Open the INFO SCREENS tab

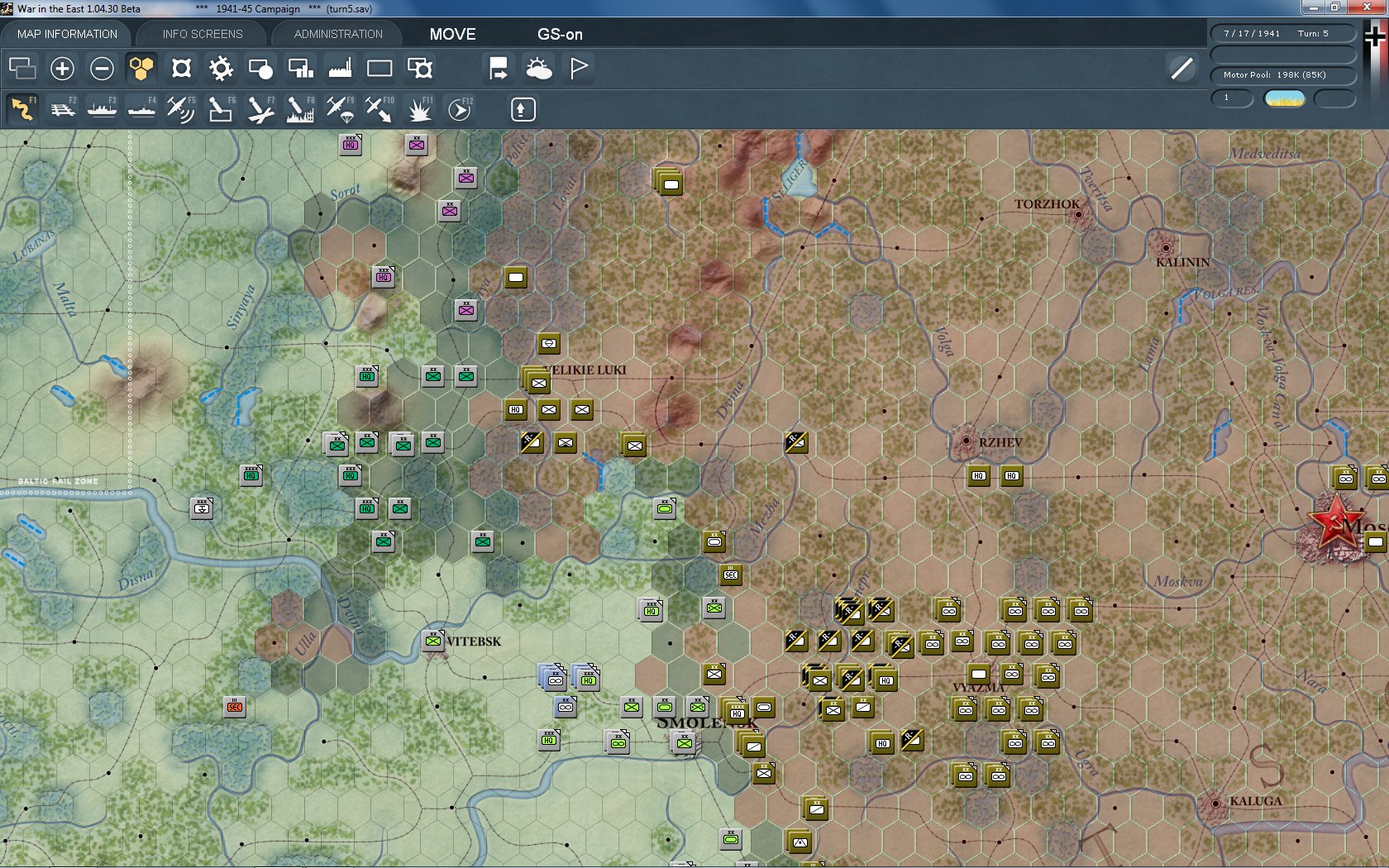[203, 34]
